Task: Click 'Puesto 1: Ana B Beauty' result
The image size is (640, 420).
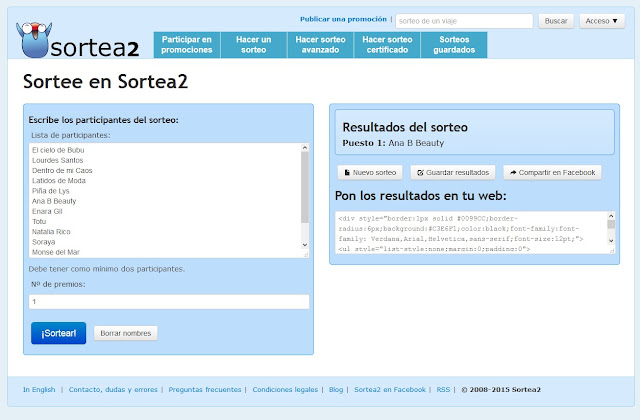Action: 393,143
